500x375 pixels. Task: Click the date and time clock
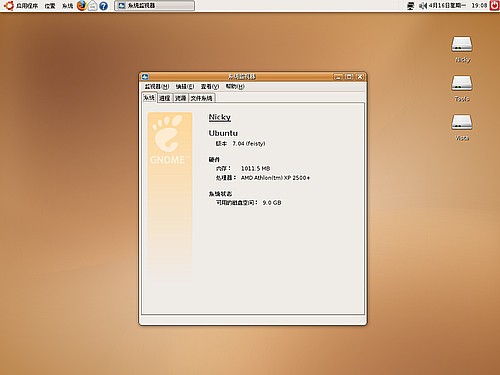click(x=458, y=6)
